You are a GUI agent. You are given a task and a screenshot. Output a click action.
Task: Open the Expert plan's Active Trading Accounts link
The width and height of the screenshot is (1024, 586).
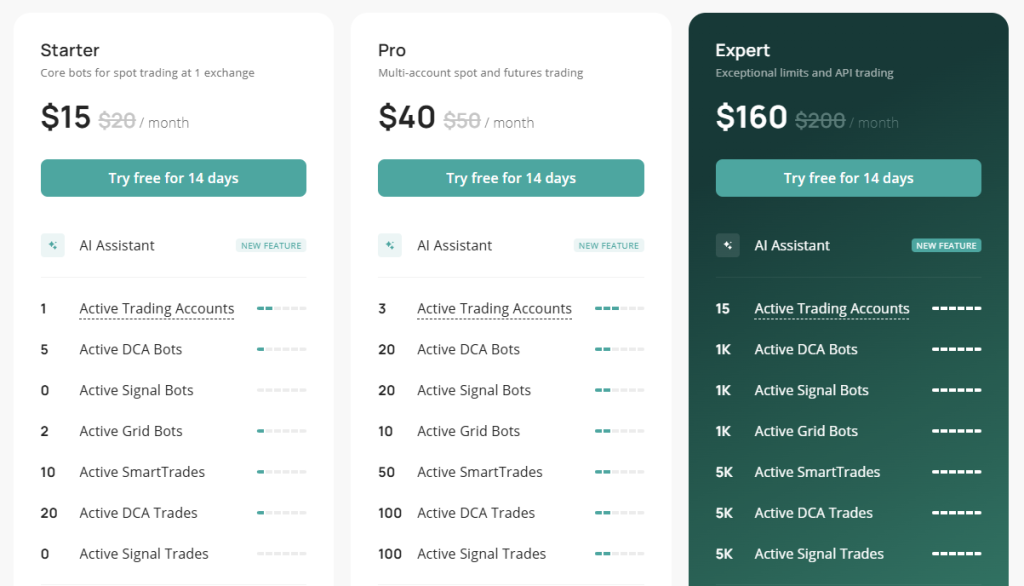point(832,309)
